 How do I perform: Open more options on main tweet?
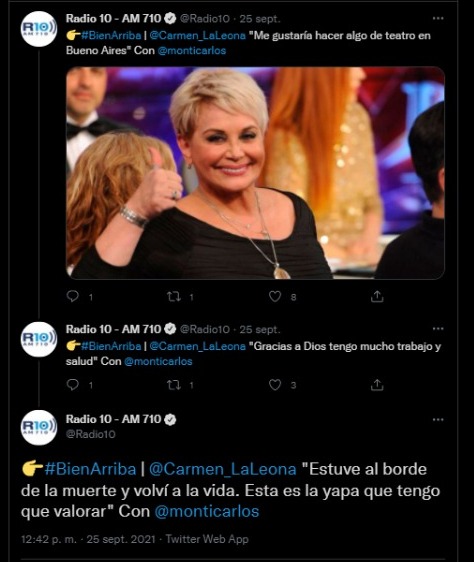(x=438, y=419)
